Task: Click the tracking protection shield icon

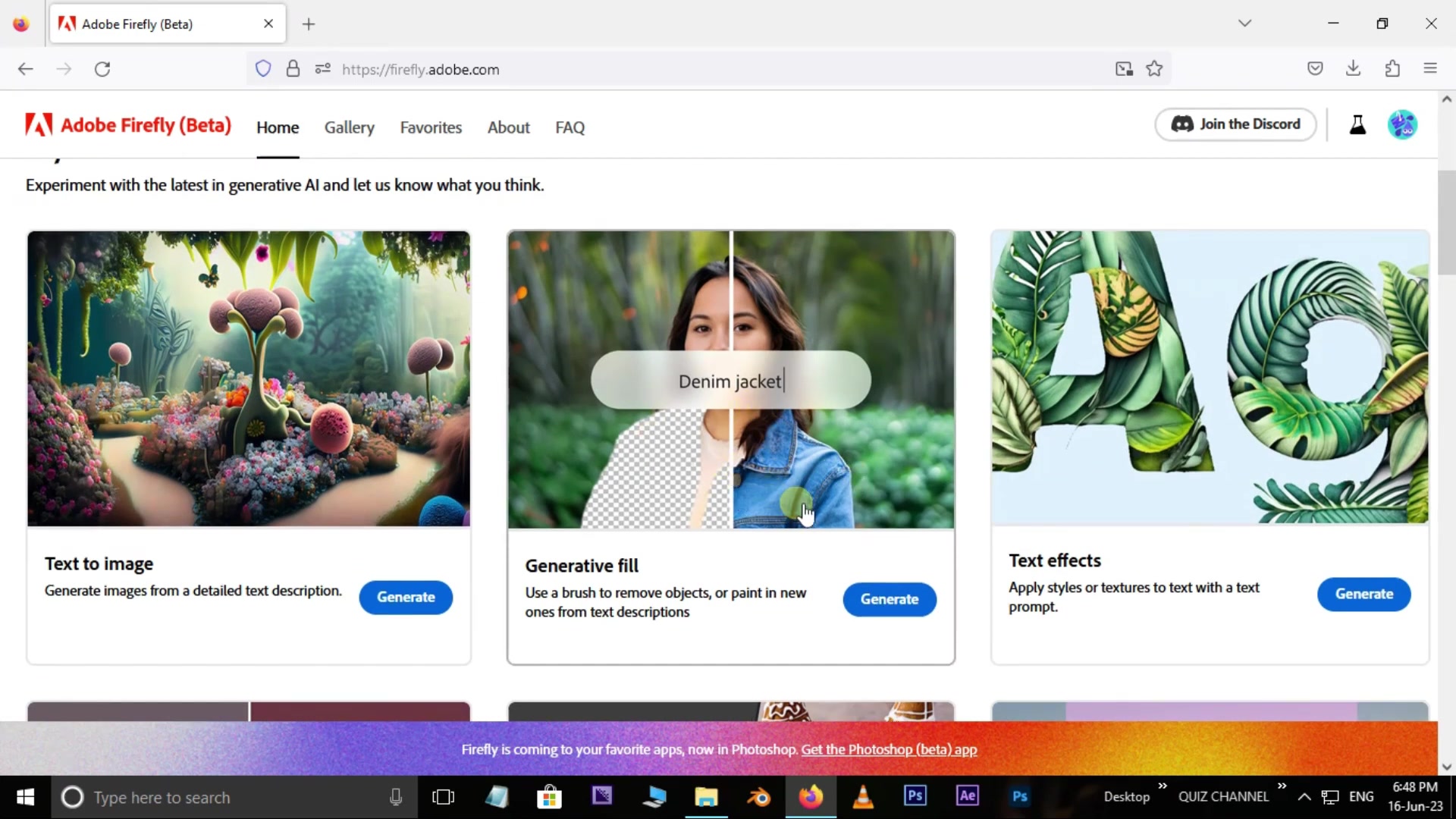Action: tap(263, 69)
